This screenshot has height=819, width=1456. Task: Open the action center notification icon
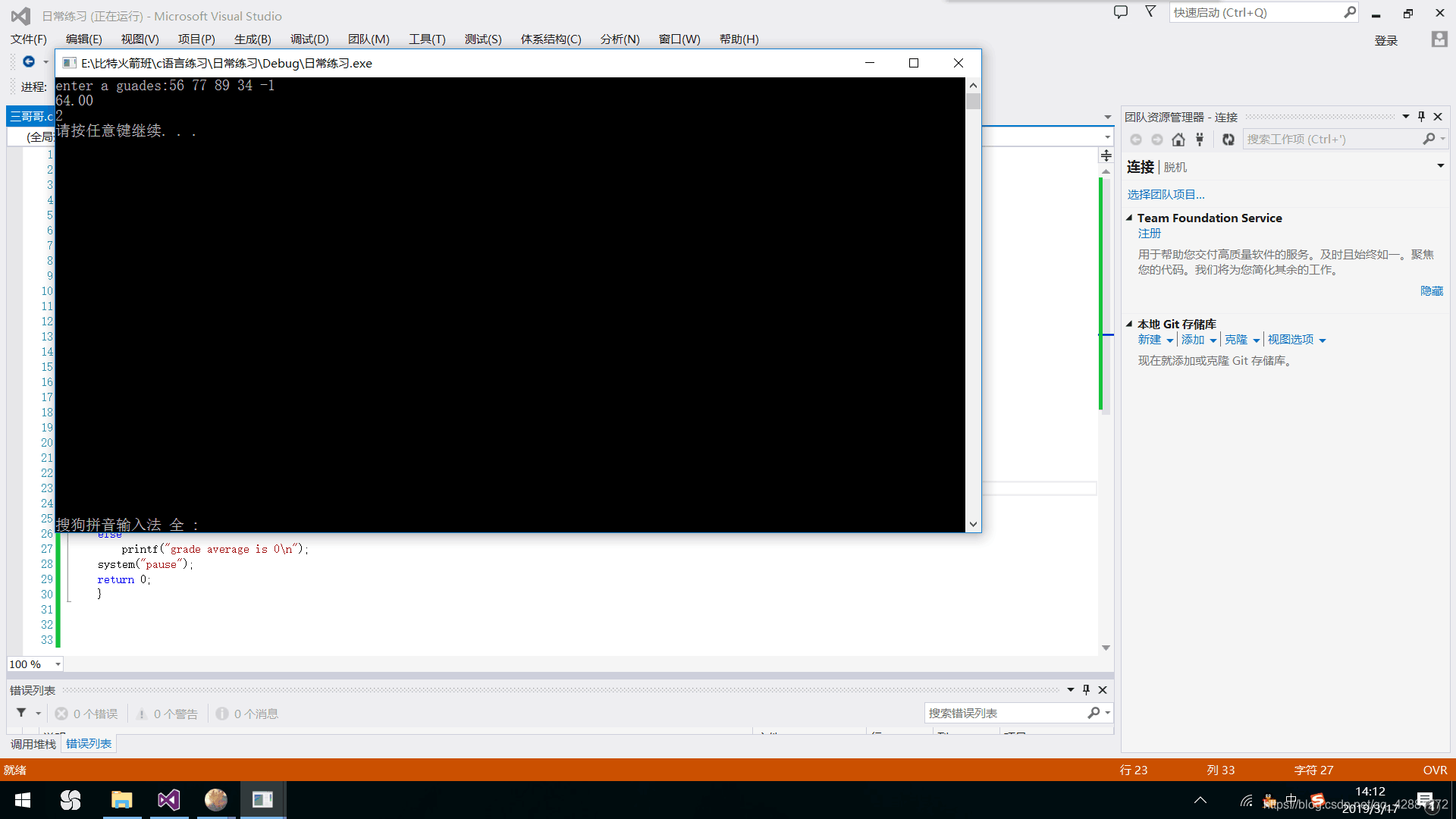1425,800
